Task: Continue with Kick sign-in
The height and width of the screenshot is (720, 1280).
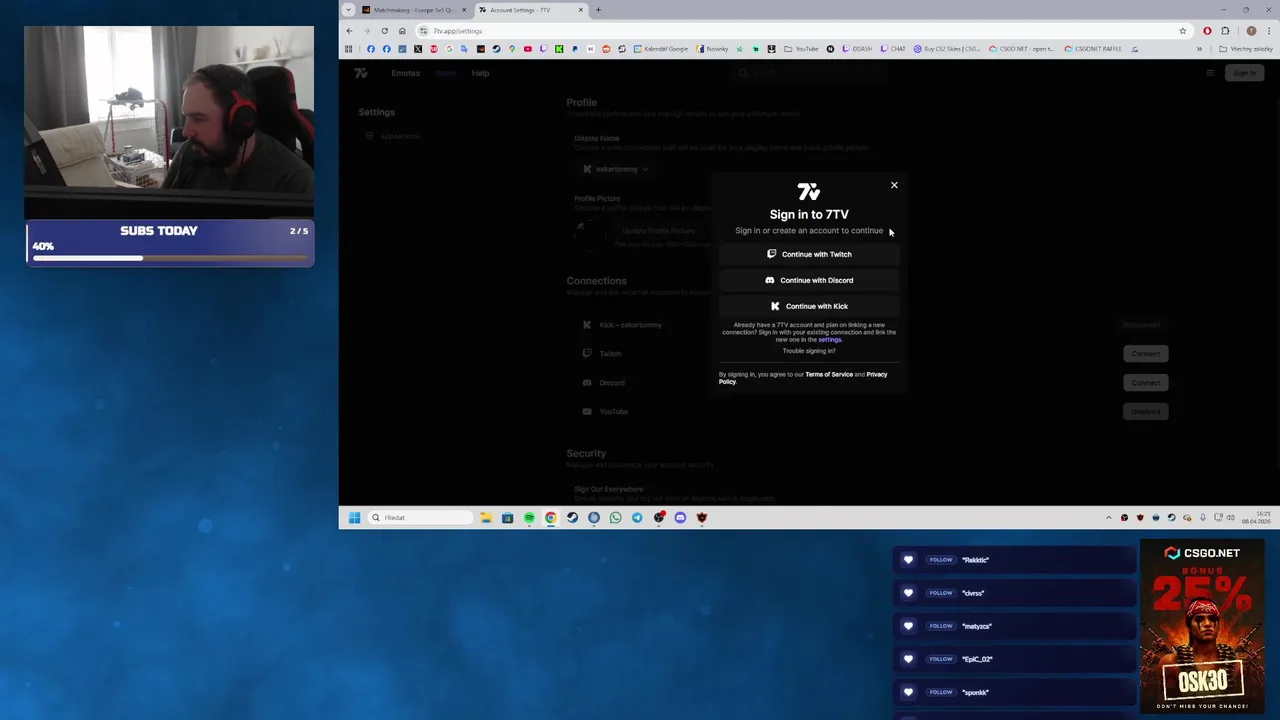Action: [809, 306]
